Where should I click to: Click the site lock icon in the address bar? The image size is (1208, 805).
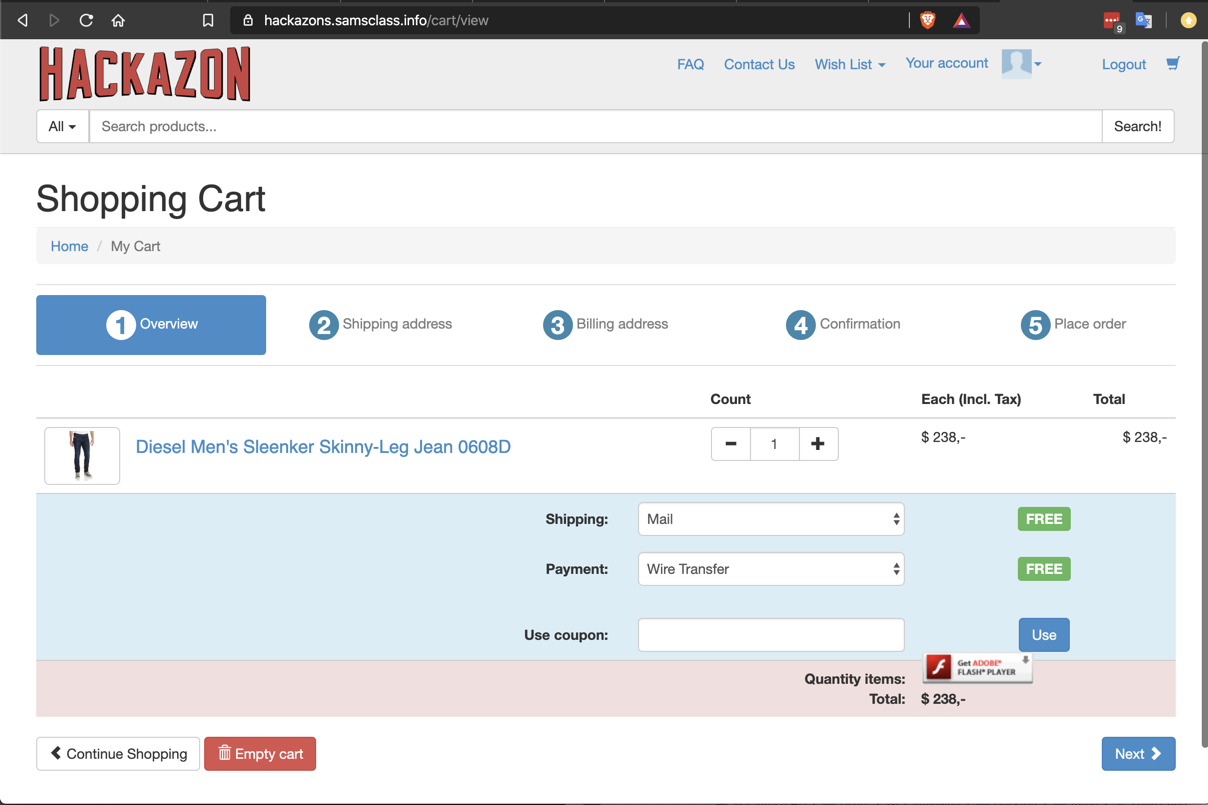tap(248, 20)
